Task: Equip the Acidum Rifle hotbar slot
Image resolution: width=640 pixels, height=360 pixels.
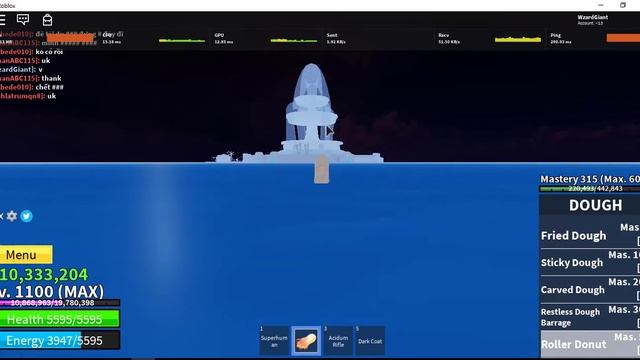Action: tap(338, 340)
